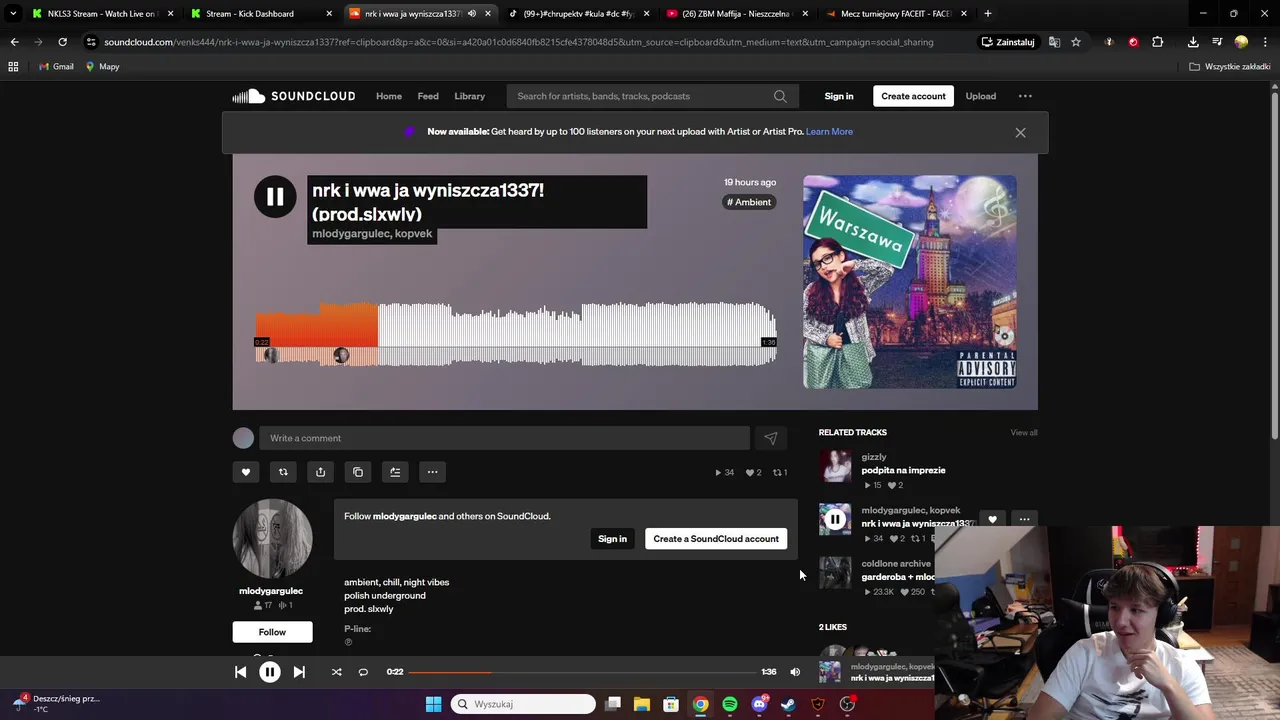Open more menu for related nrk i wwa track

[x=1024, y=520]
